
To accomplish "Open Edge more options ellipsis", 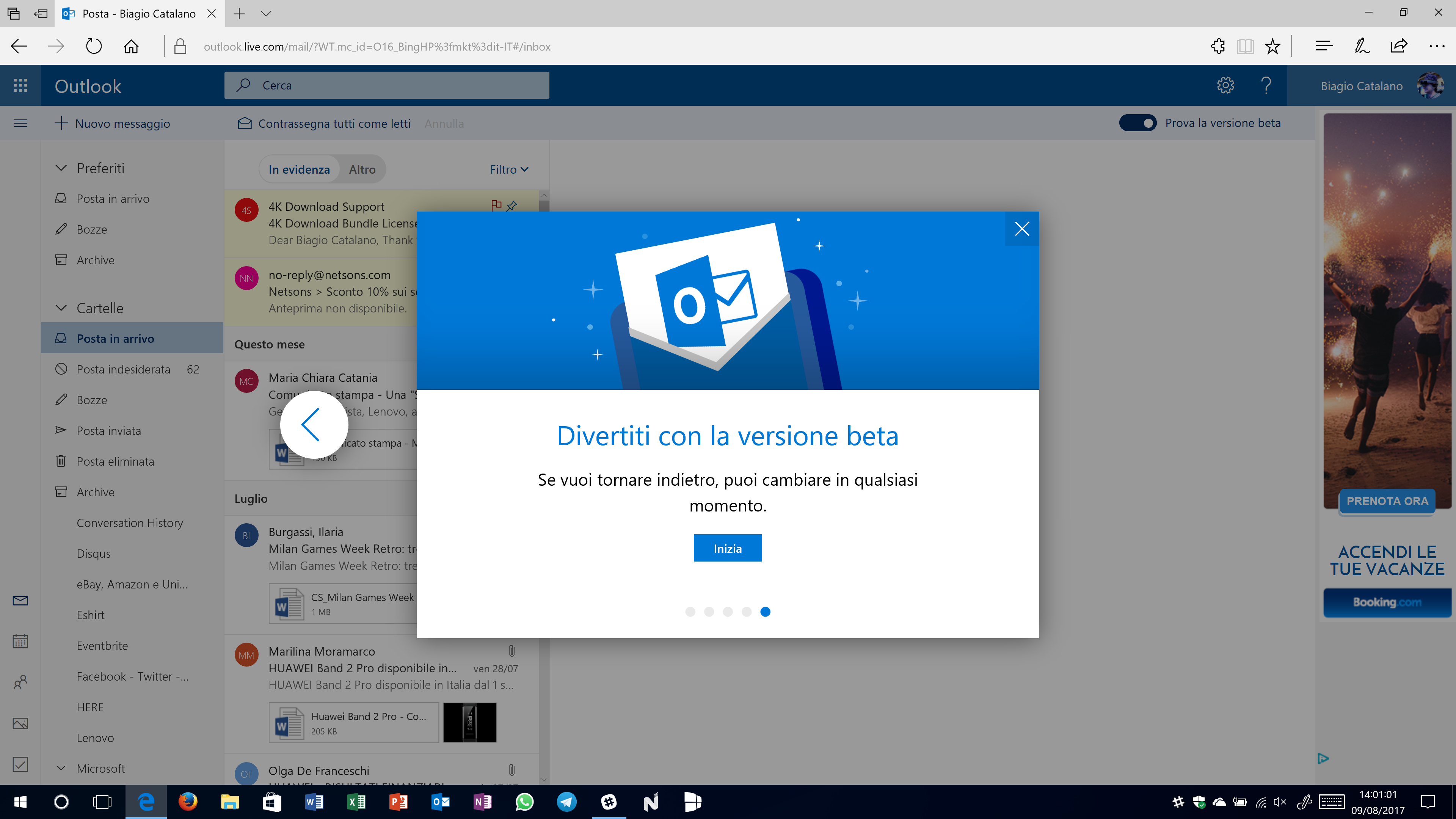I will (x=1436, y=46).
